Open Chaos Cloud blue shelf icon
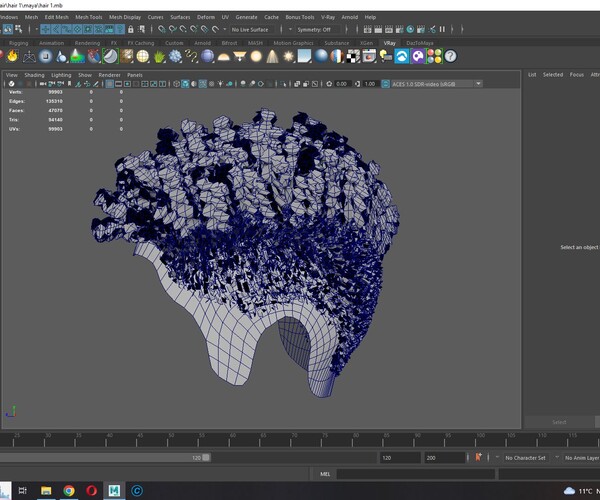Viewport: 600px width, 500px height. [402, 56]
